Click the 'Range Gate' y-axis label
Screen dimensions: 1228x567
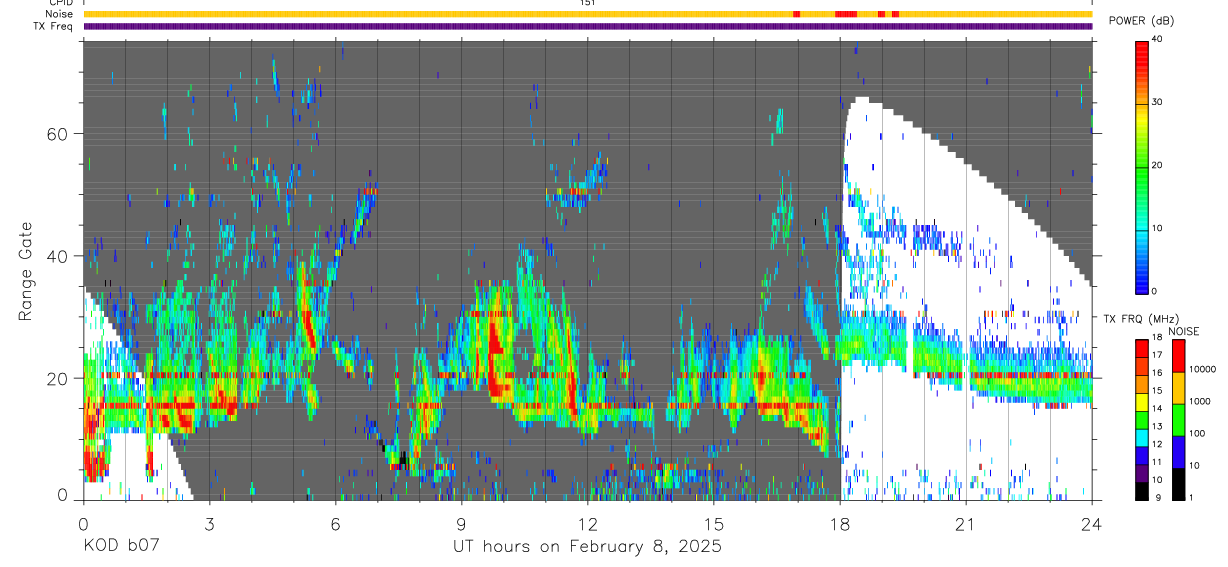click(24, 271)
